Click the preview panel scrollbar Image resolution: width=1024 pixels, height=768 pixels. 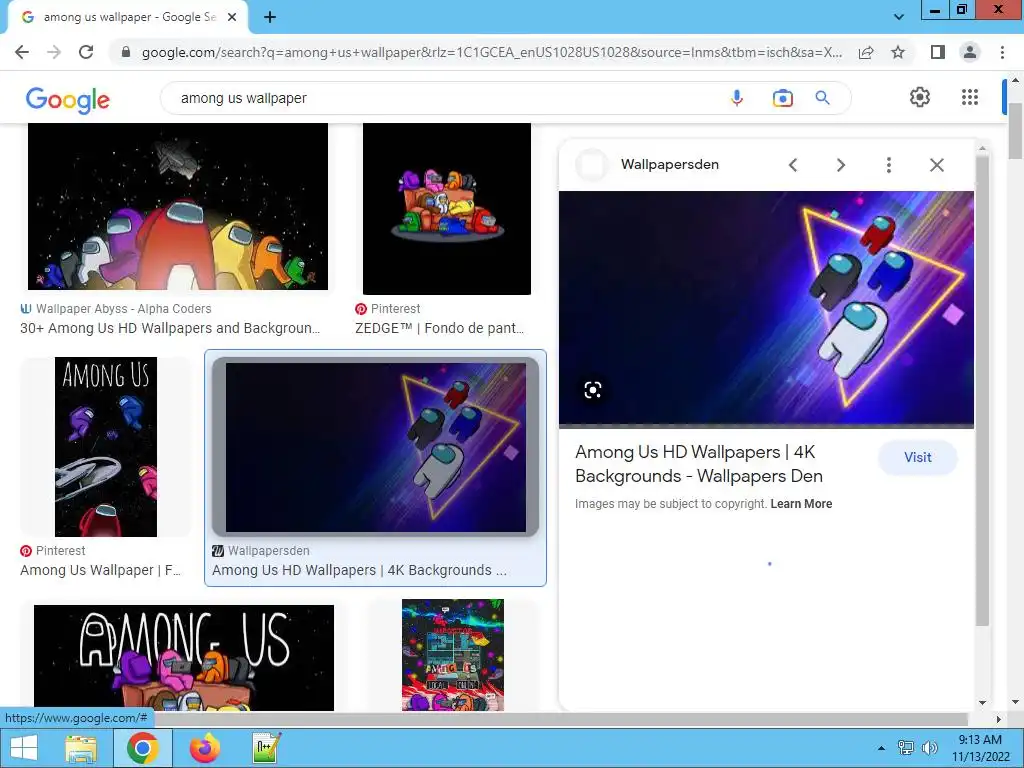982,390
